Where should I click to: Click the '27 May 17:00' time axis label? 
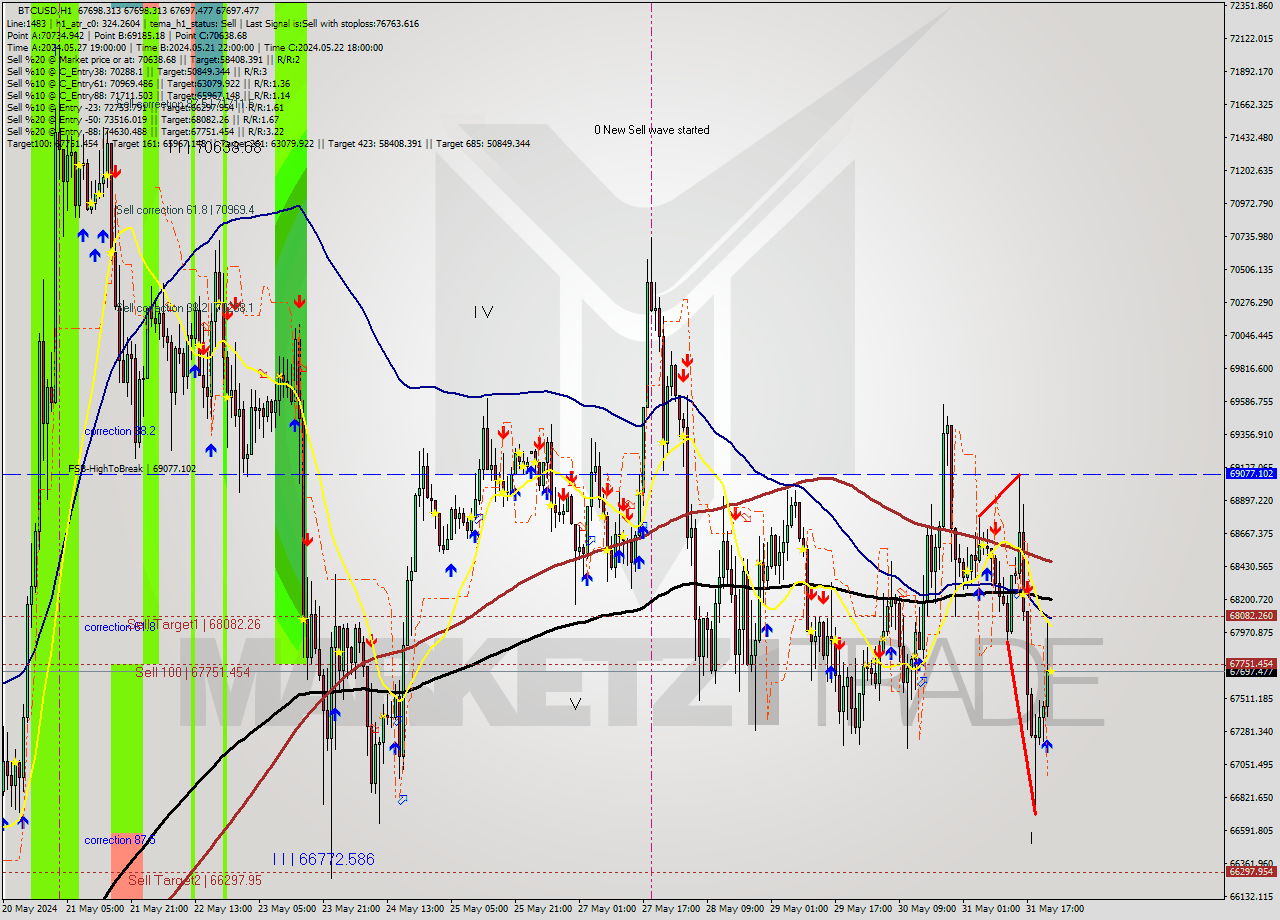click(x=671, y=909)
